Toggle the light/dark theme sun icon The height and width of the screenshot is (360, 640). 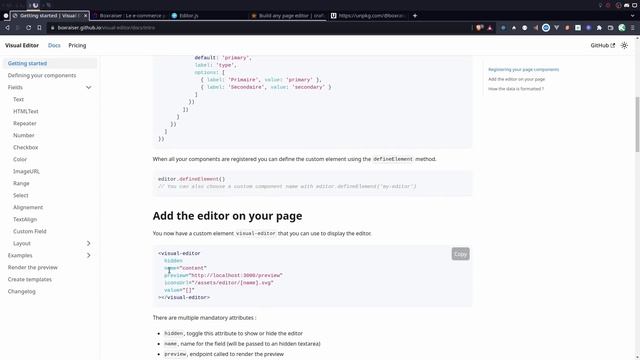tap(624, 45)
